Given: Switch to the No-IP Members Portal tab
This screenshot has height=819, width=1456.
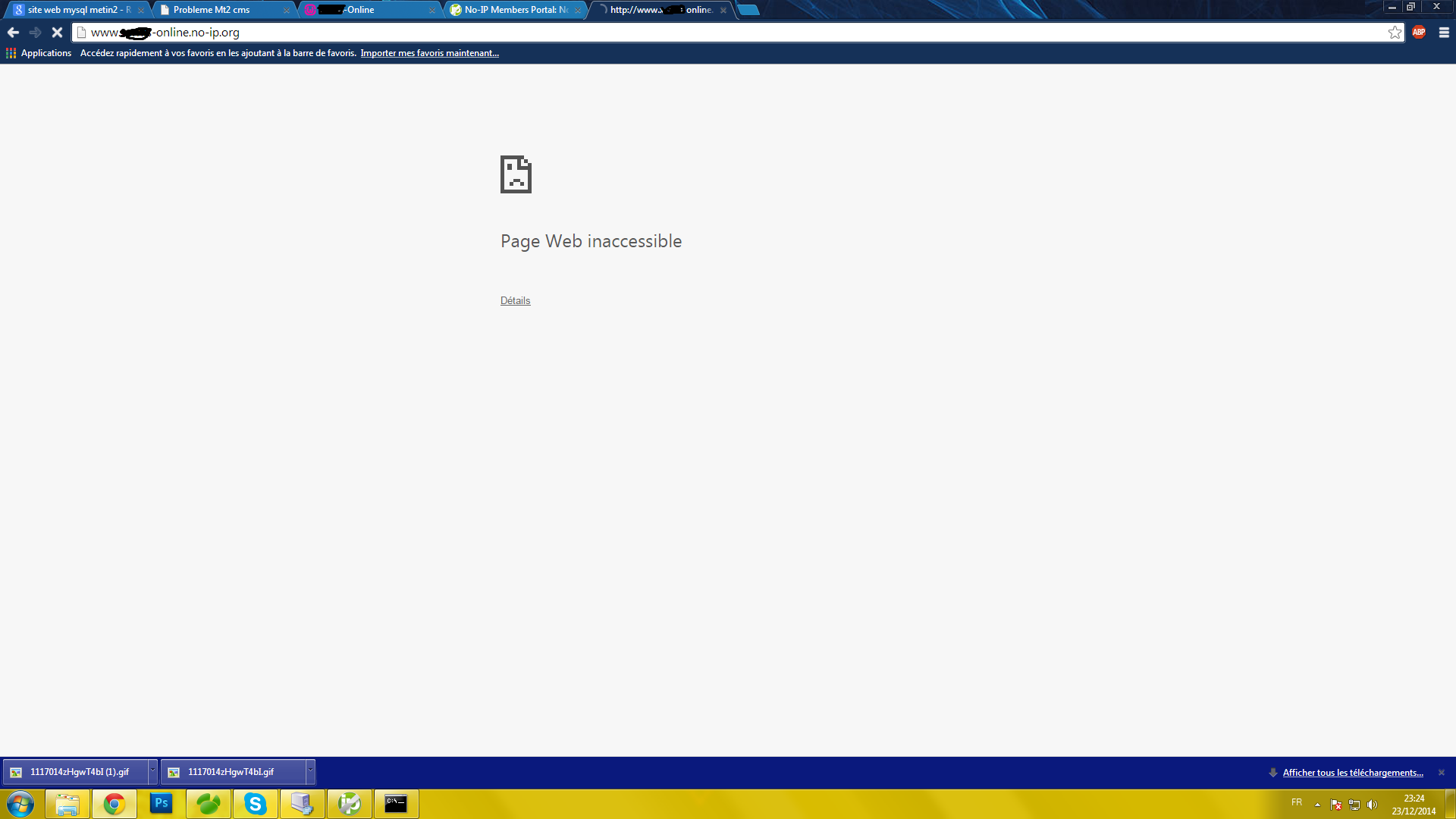Looking at the screenshot, I should pyautogui.click(x=516, y=10).
